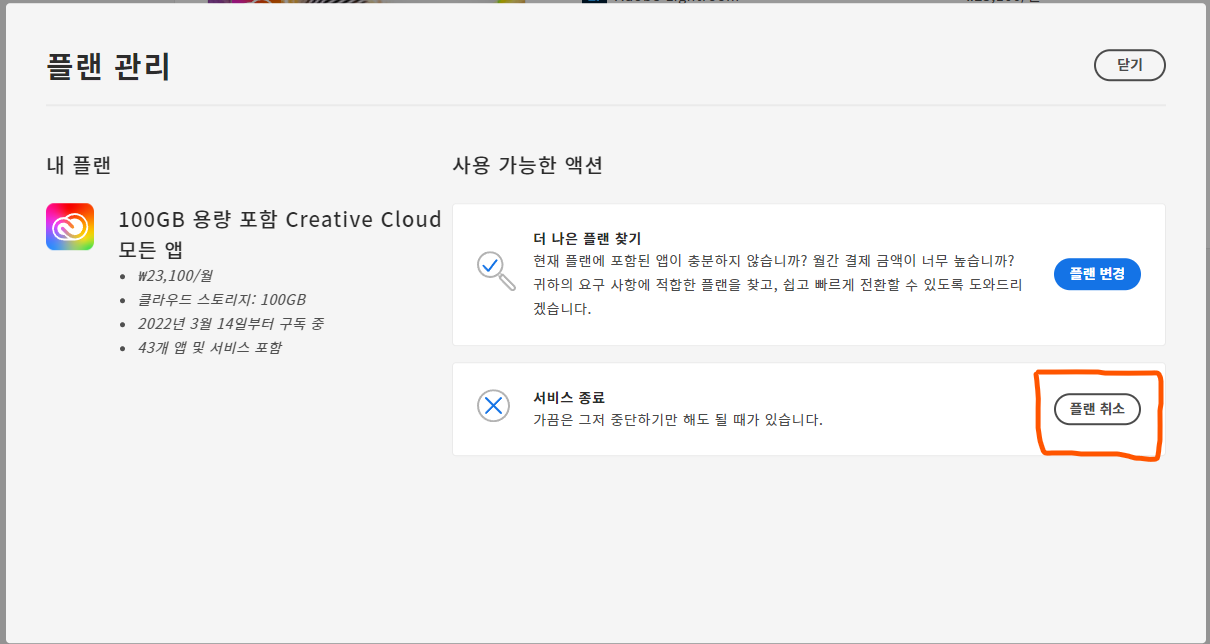Select the 더 나은 플랜 찾기 title
This screenshot has height=644, width=1210.
pos(587,238)
